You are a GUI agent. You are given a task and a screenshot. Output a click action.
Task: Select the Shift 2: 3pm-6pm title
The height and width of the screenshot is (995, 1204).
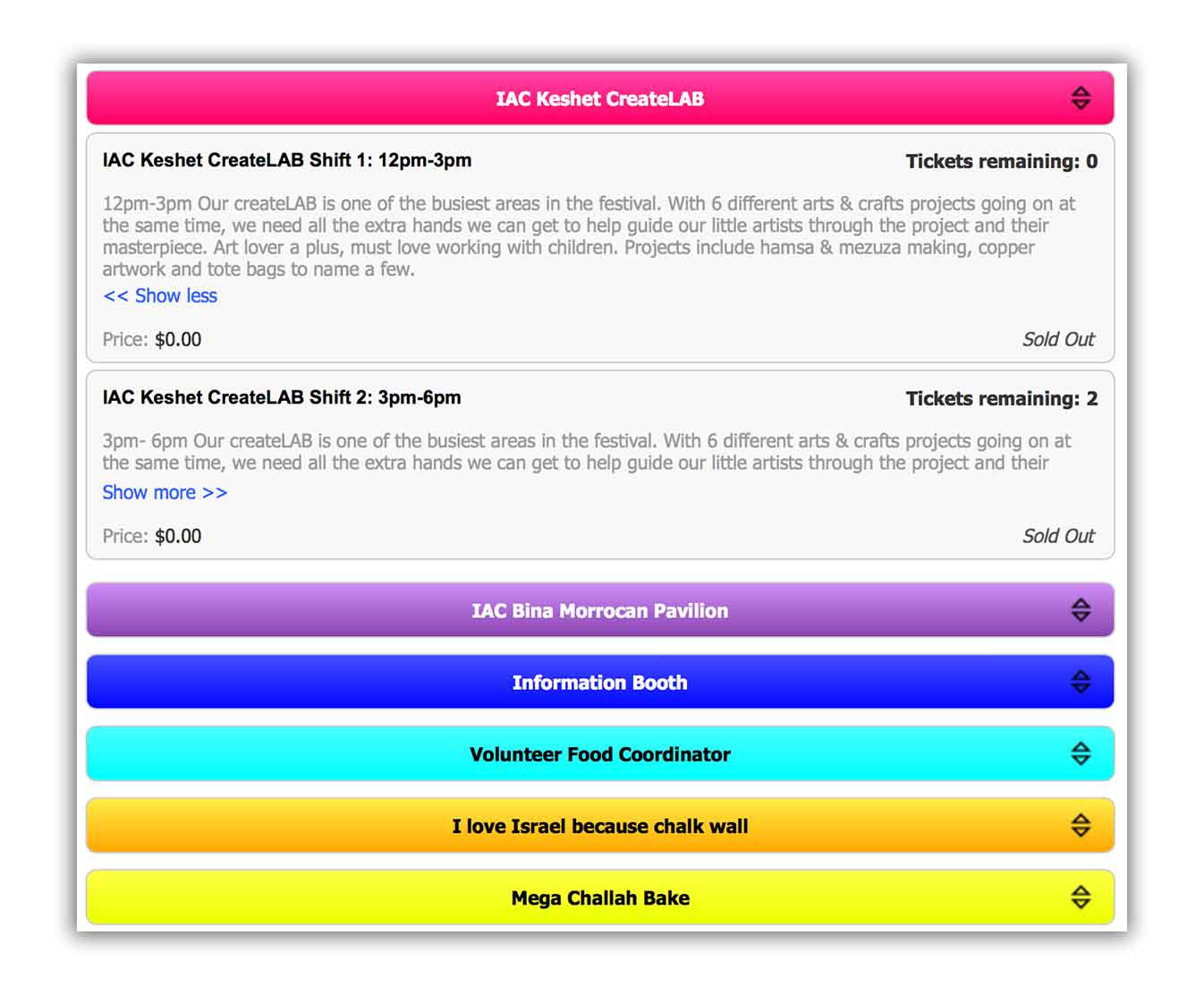pyautogui.click(x=282, y=397)
